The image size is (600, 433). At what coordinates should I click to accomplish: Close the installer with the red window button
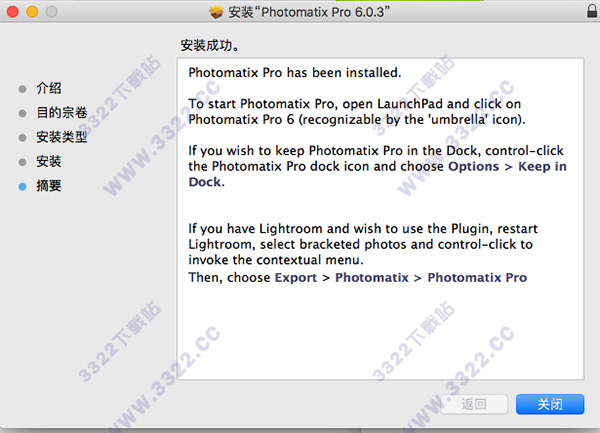13,11
